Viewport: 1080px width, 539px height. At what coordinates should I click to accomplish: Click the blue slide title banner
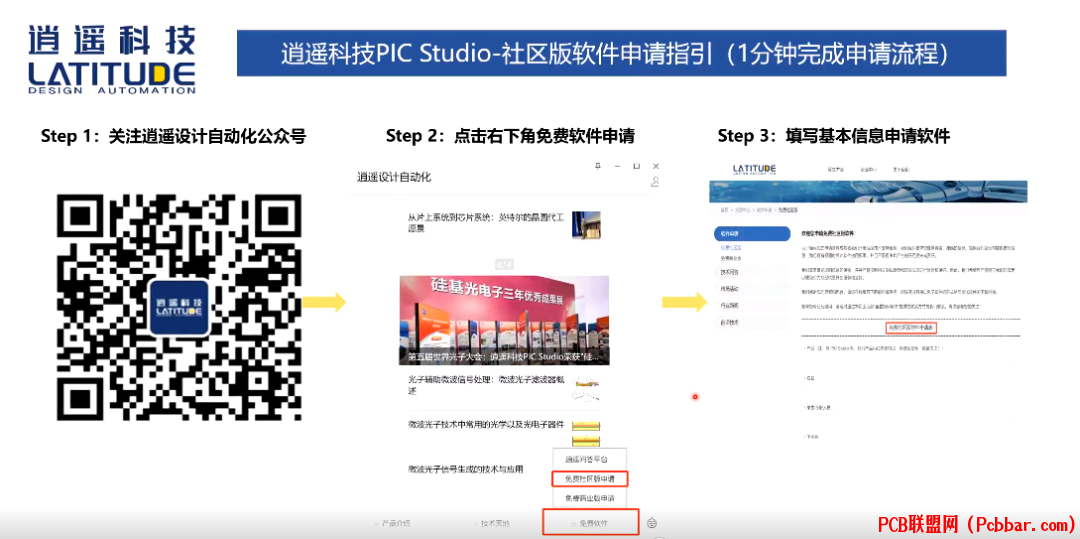(x=621, y=53)
